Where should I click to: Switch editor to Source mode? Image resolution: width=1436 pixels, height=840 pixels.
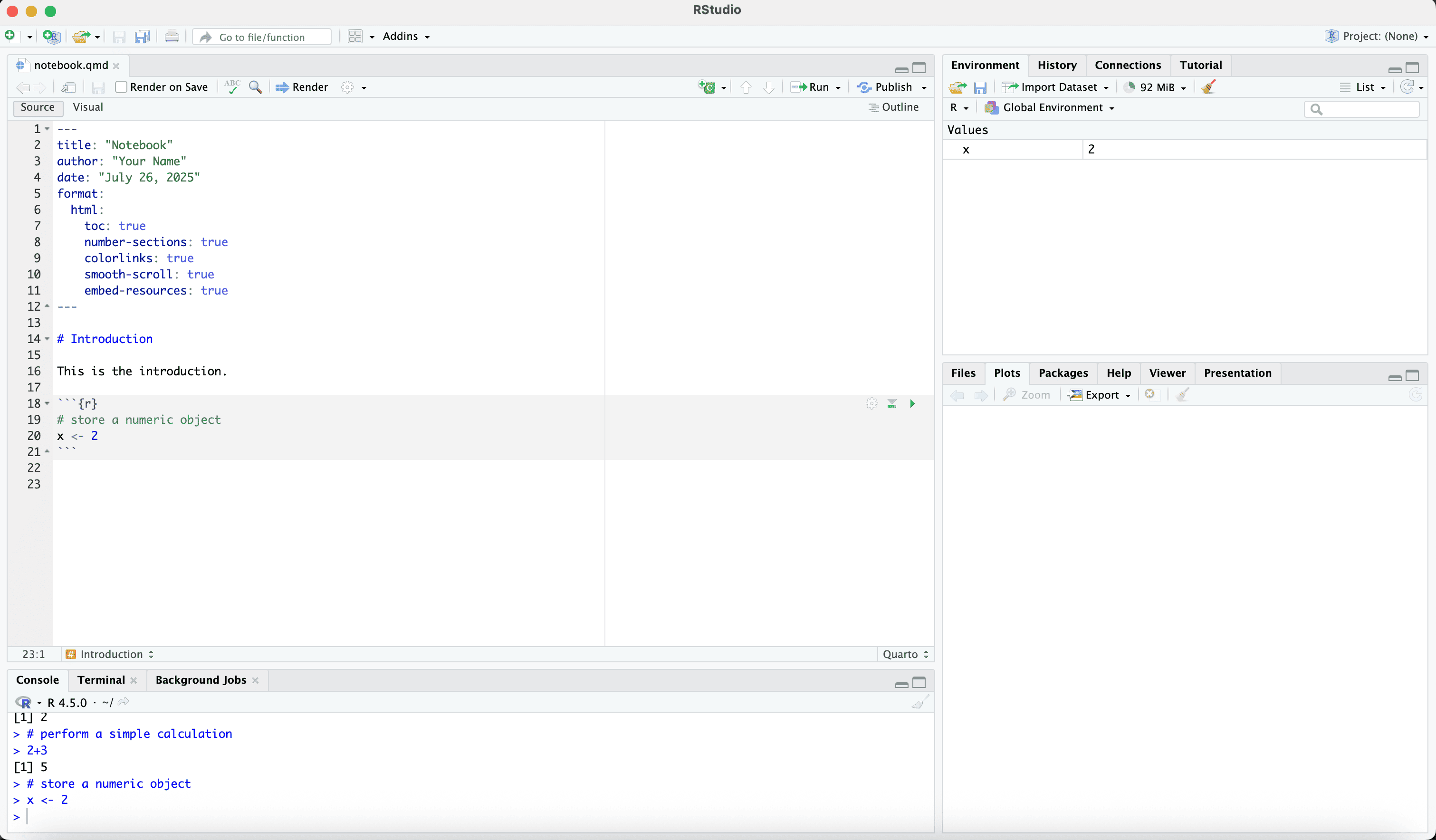38,107
